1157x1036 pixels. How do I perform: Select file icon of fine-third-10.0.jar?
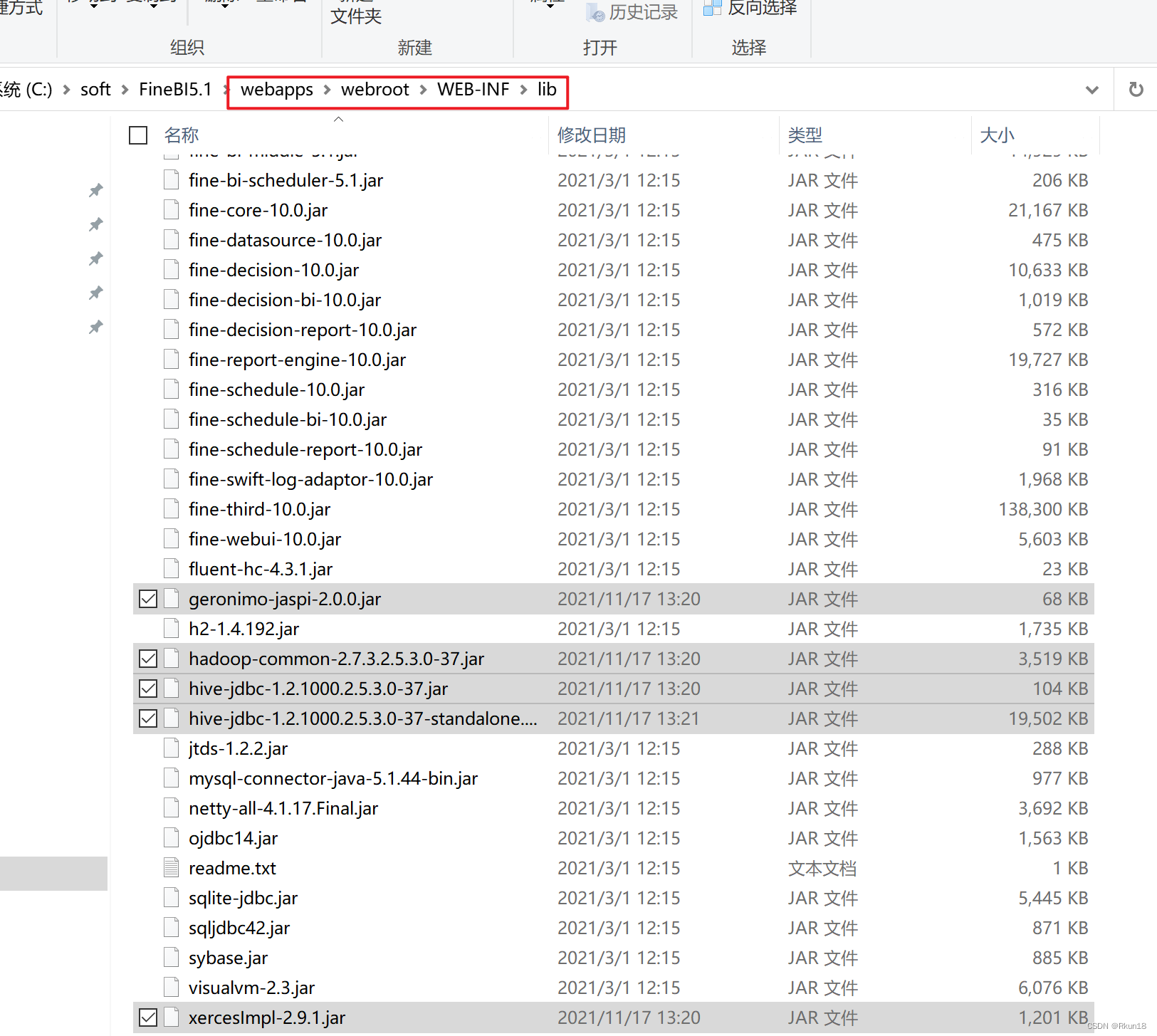pyautogui.click(x=171, y=509)
